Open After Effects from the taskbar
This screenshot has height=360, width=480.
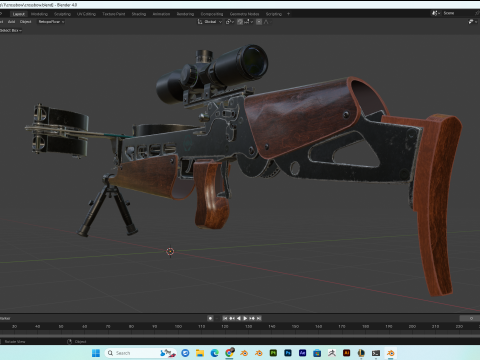pyautogui.click(x=302, y=353)
